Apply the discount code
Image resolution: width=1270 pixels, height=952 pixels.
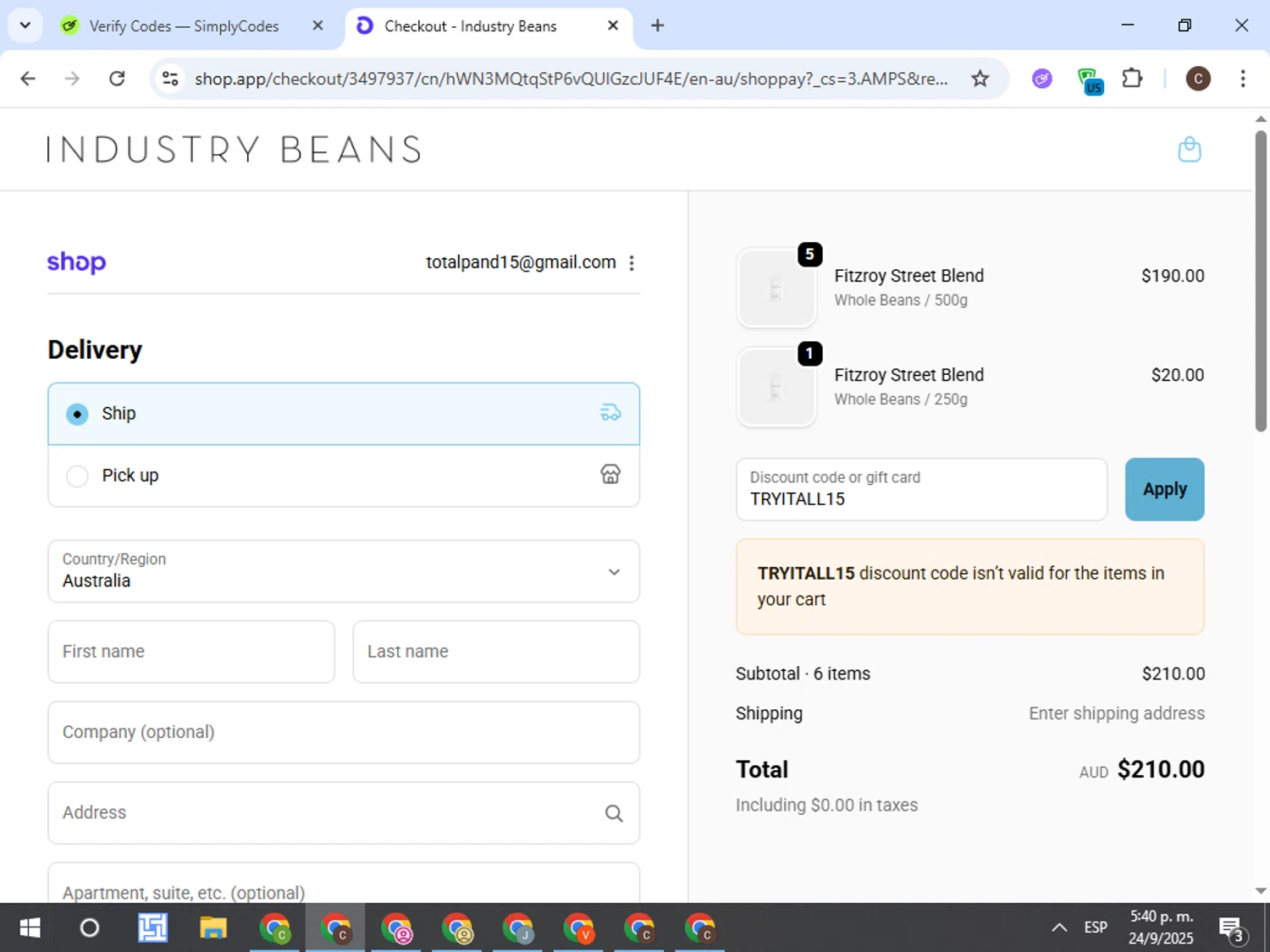click(x=1164, y=489)
